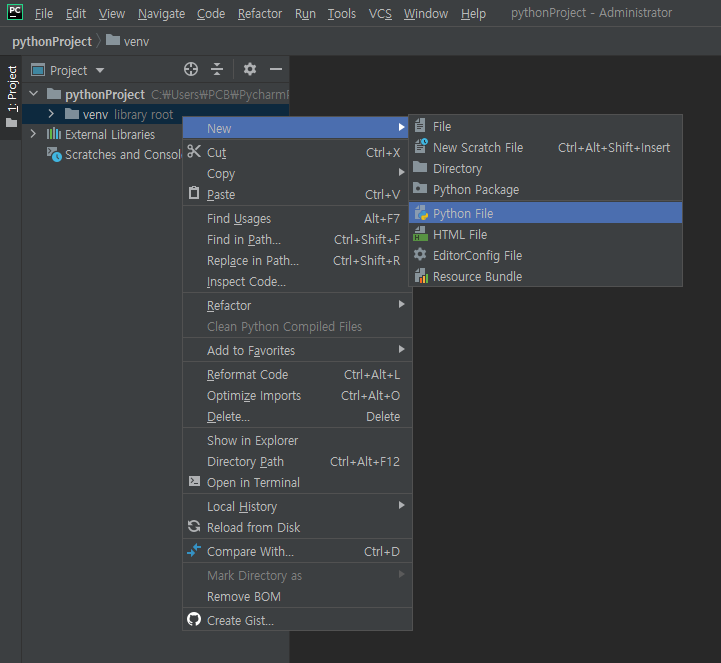Expand the venv folder node
721x663 pixels.
[51, 114]
